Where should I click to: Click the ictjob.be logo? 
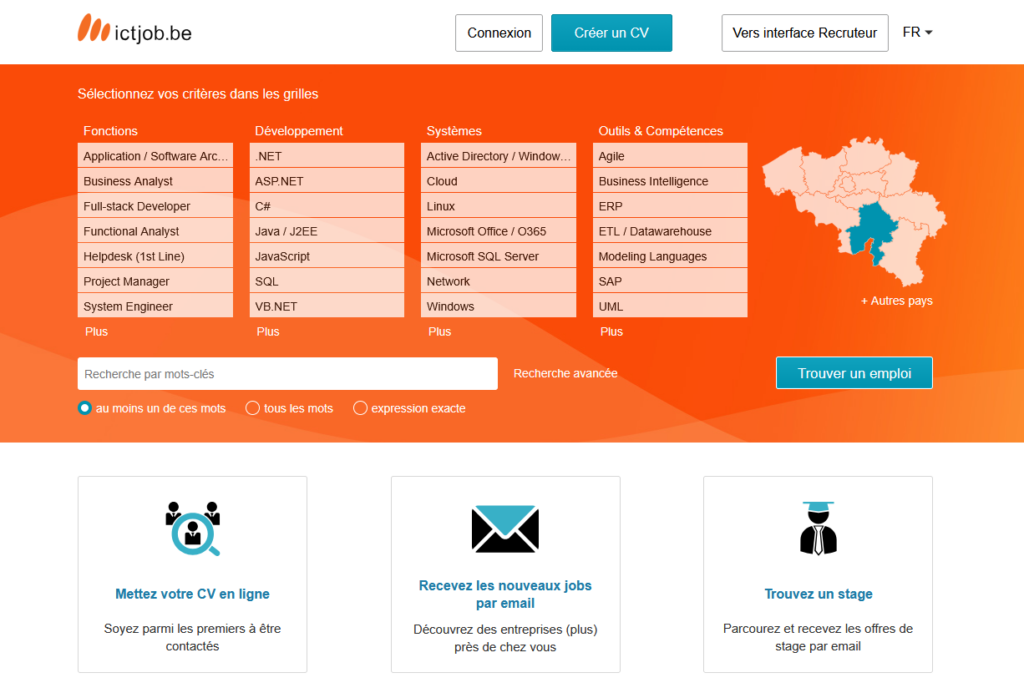[134, 31]
